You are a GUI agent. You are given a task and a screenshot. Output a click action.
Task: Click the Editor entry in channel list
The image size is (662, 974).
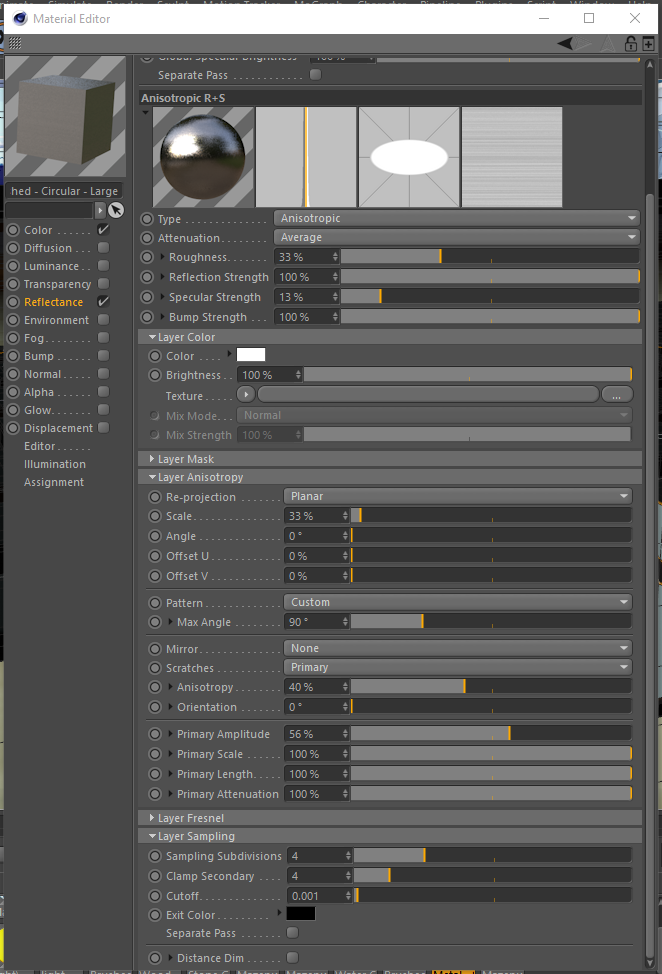(40, 446)
